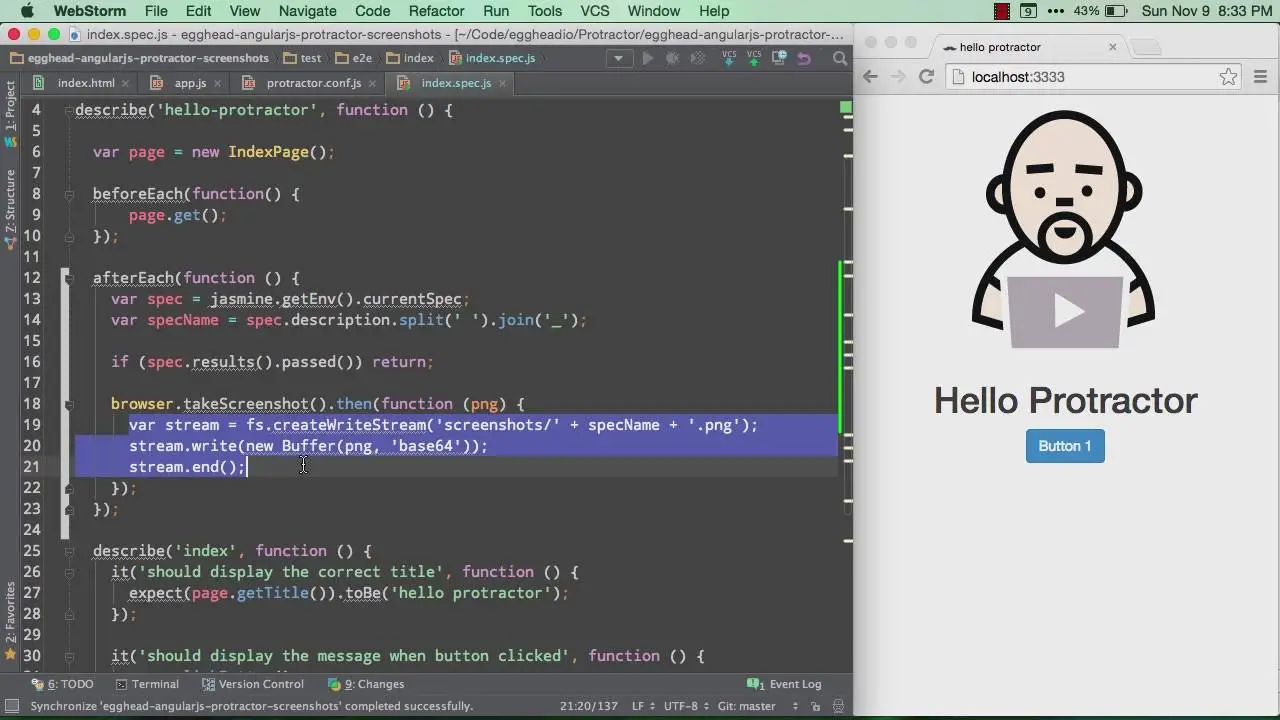This screenshot has width=1280, height=720.
Task: Open the Run menu
Action: (496, 11)
